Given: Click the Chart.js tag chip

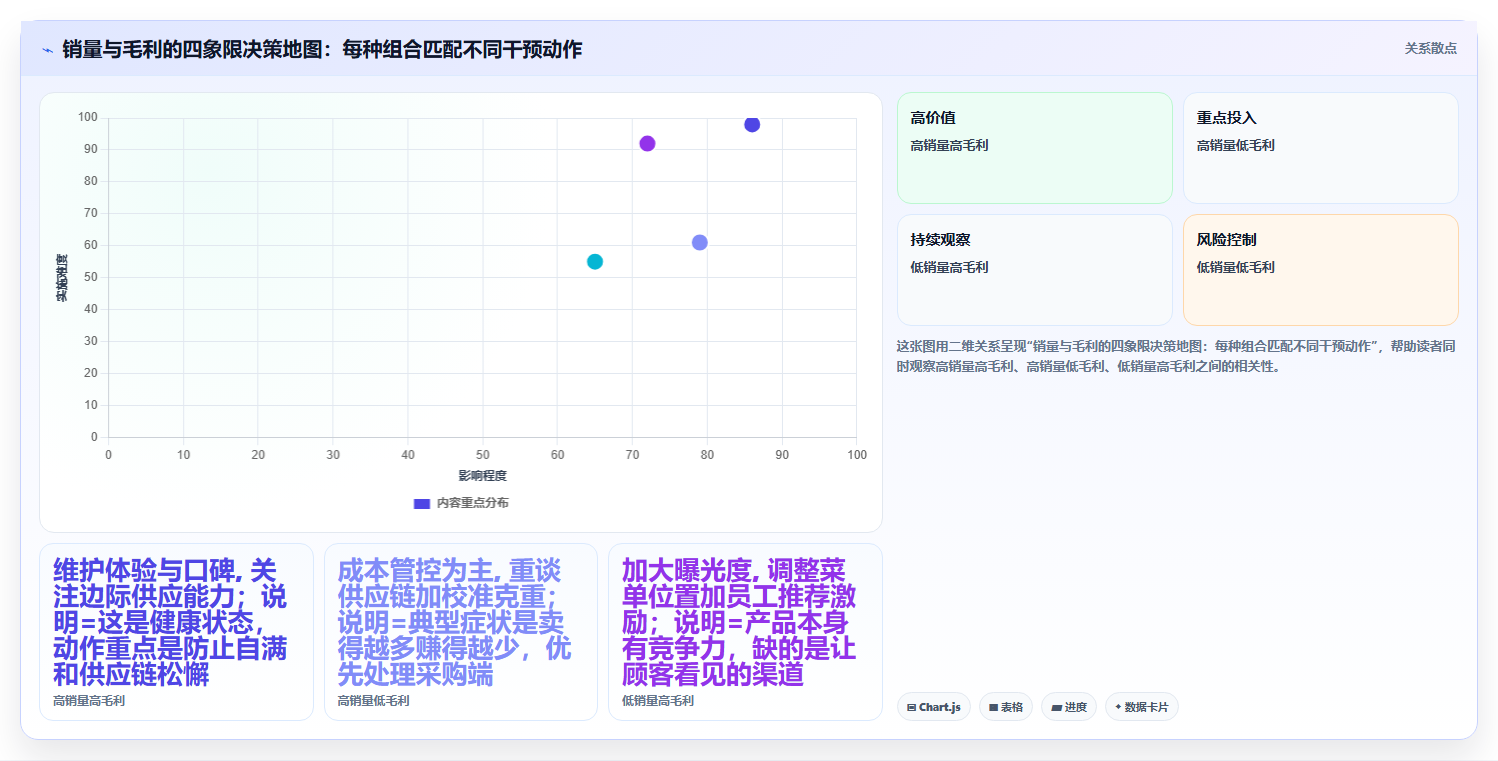Looking at the screenshot, I should click(x=933, y=707).
